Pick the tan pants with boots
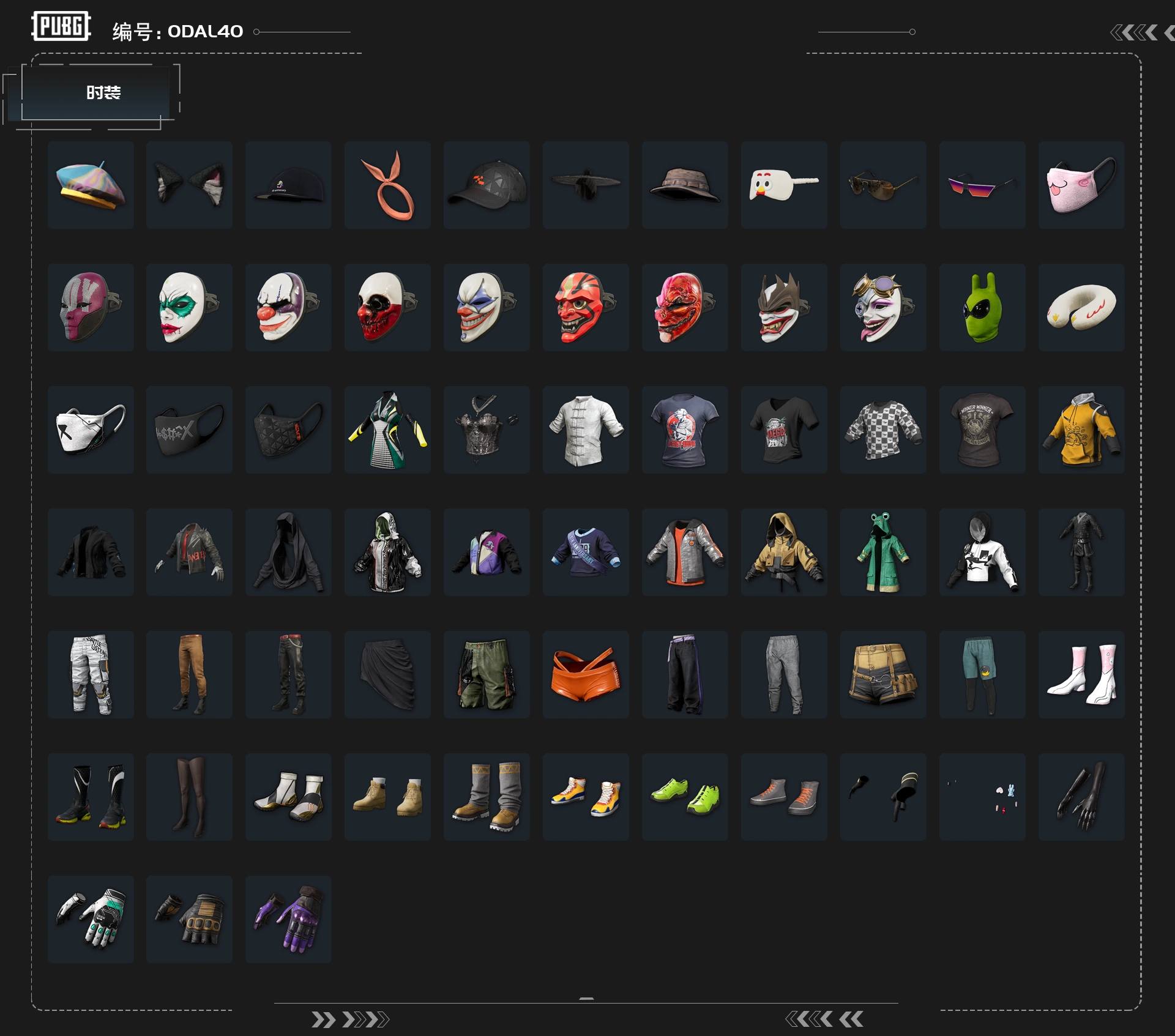This screenshot has width=1175, height=1036. tap(189, 674)
